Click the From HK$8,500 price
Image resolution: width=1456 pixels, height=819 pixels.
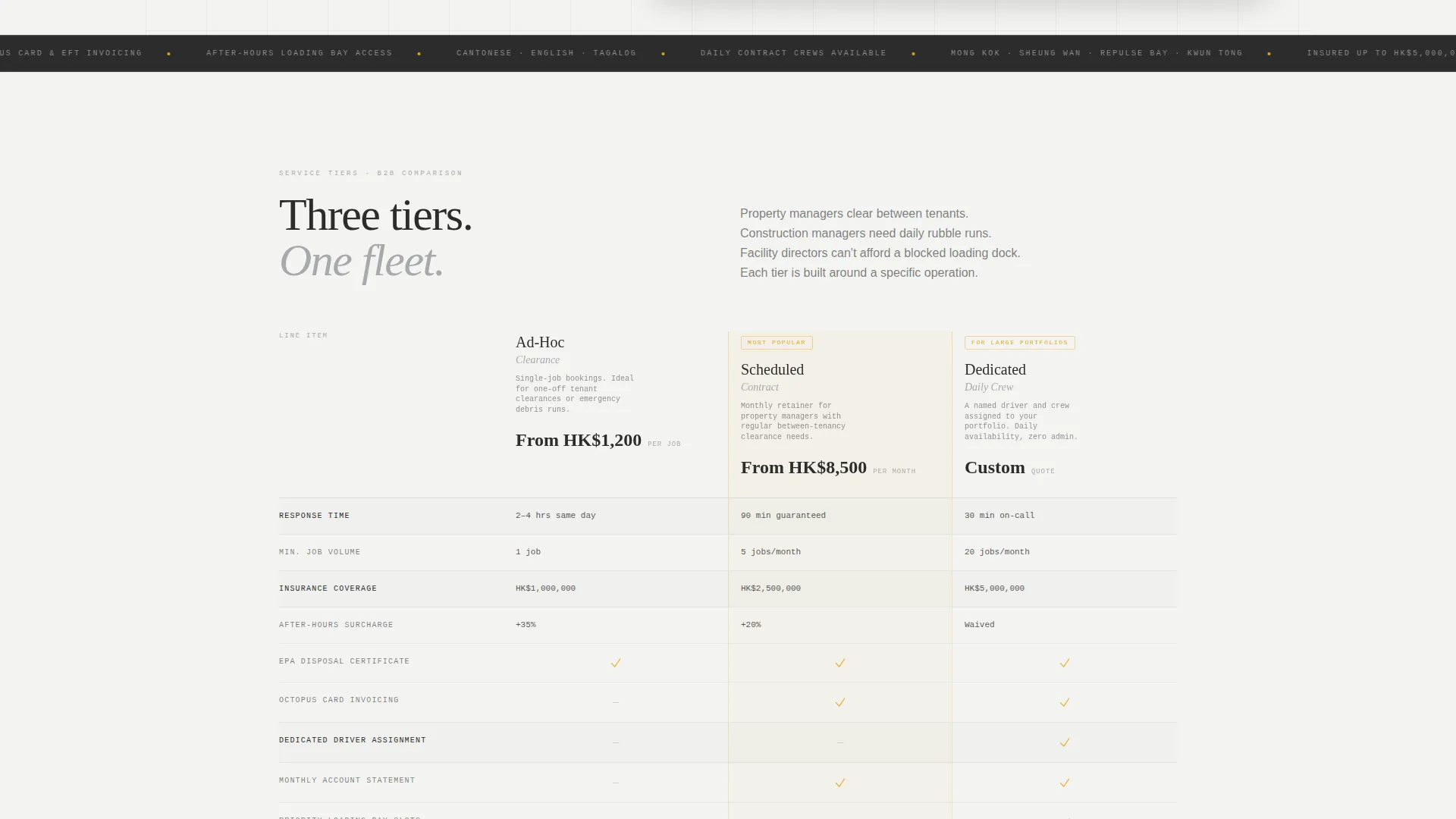[x=804, y=468]
